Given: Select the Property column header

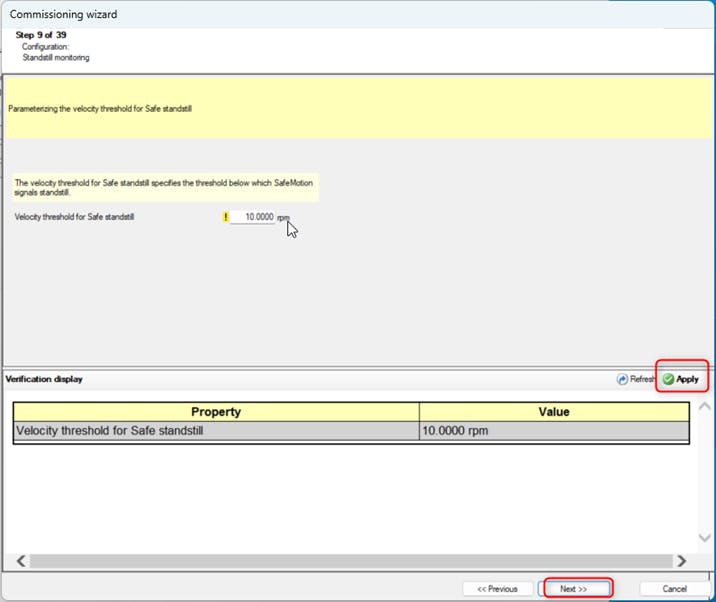Looking at the screenshot, I should [x=216, y=411].
